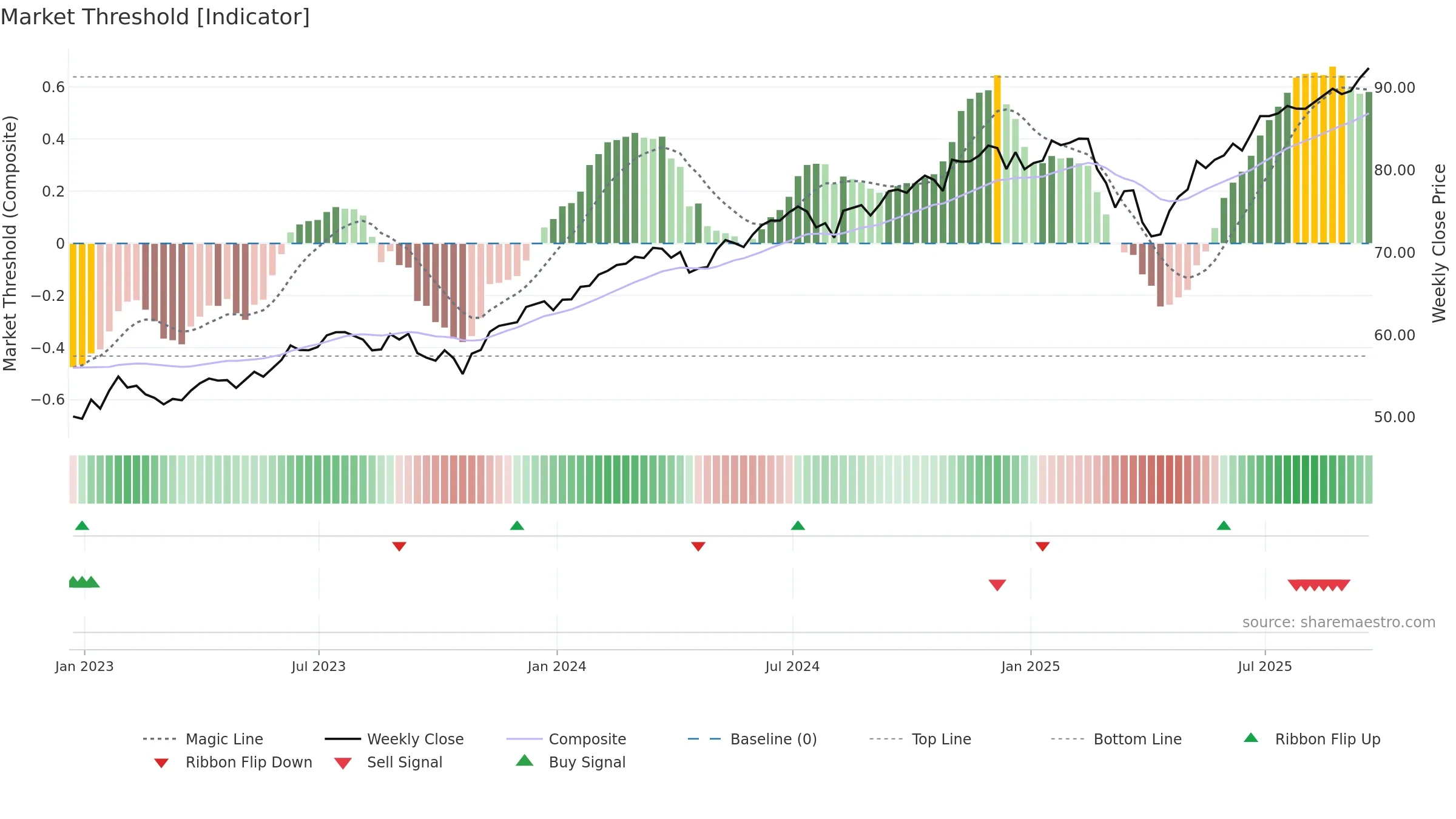Click the Weekly Close Price axis title

pos(1439,243)
